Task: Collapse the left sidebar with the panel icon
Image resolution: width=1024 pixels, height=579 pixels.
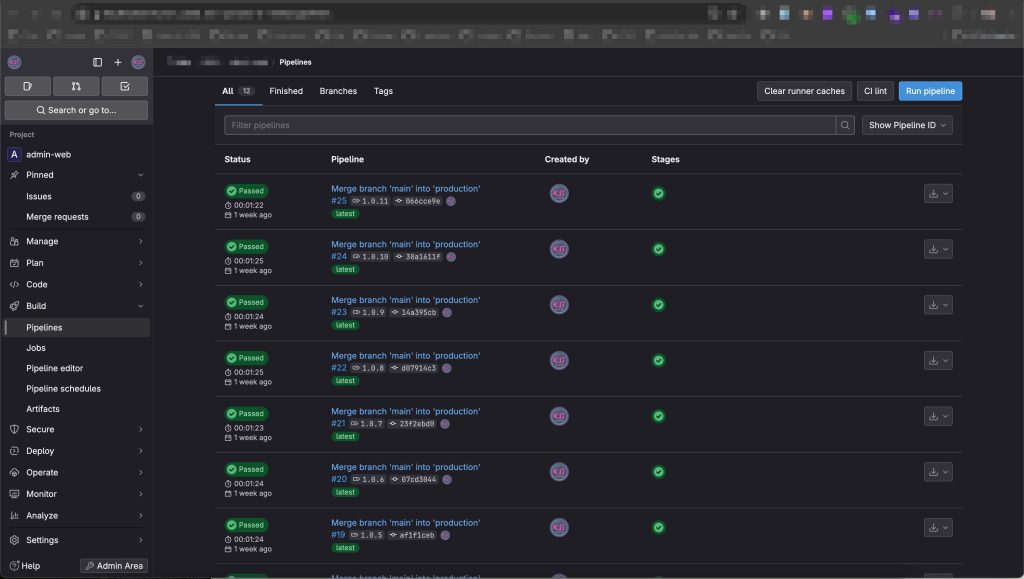Action: [97, 62]
